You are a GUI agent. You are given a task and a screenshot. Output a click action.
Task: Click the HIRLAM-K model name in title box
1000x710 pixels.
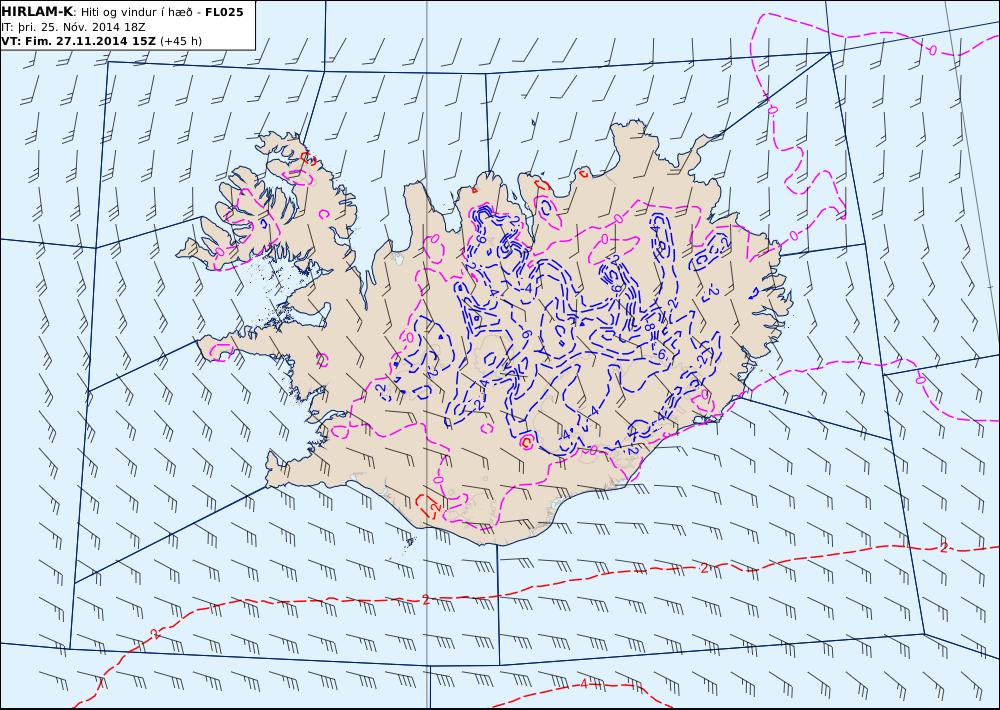[37, 12]
